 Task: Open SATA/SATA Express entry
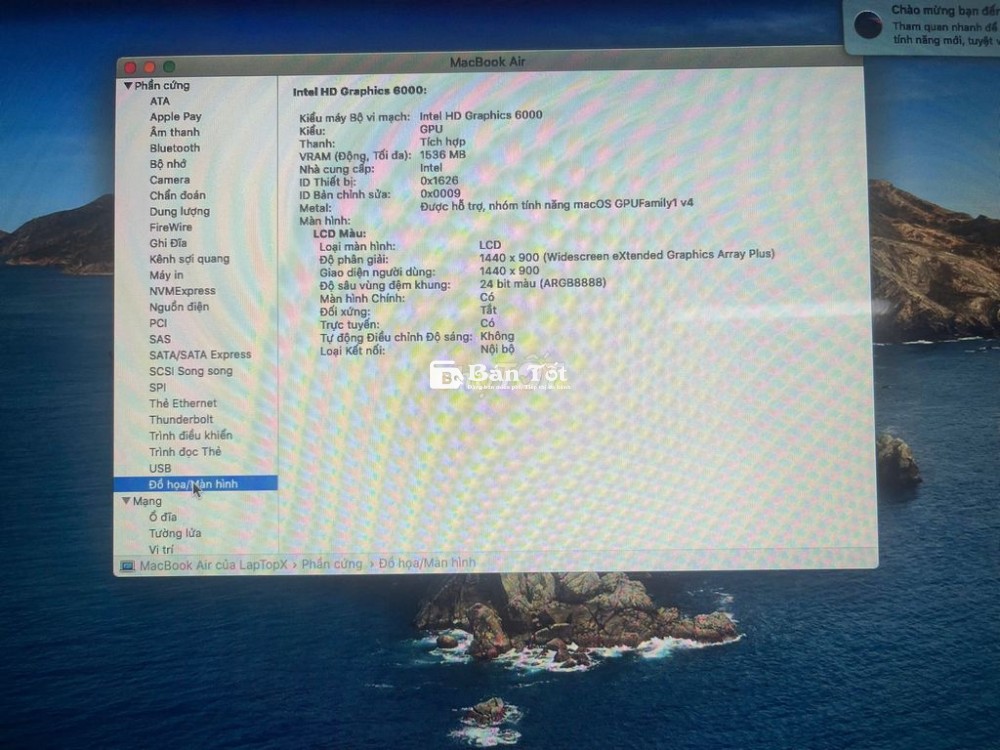point(200,355)
